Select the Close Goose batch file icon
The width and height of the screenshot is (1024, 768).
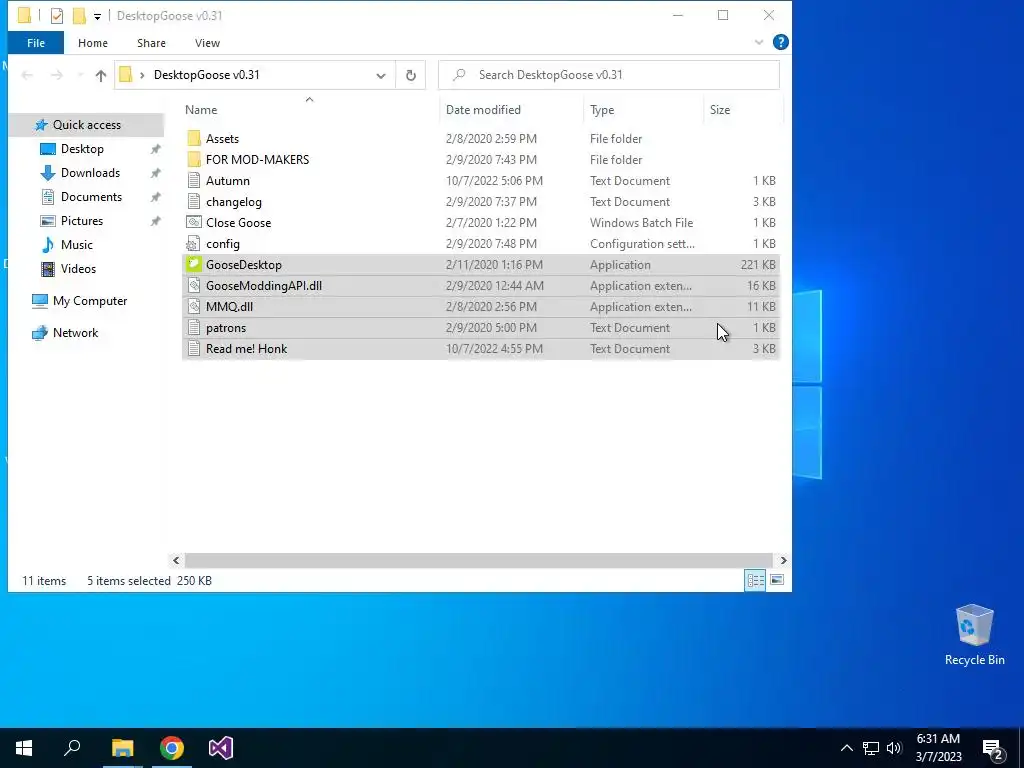[194, 223]
